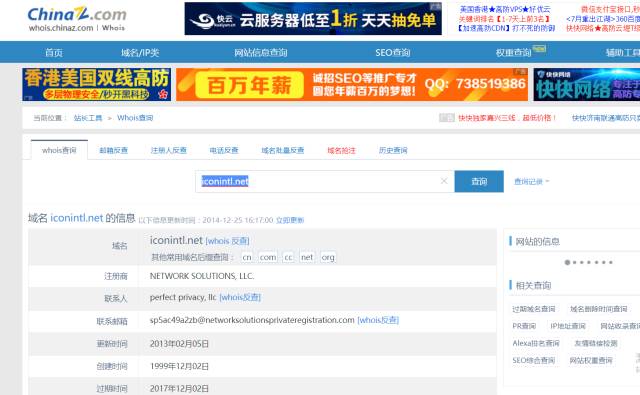Click the 美国香港★高防VPS text ad link
This screenshot has width=640, height=395.
pos(505,9)
